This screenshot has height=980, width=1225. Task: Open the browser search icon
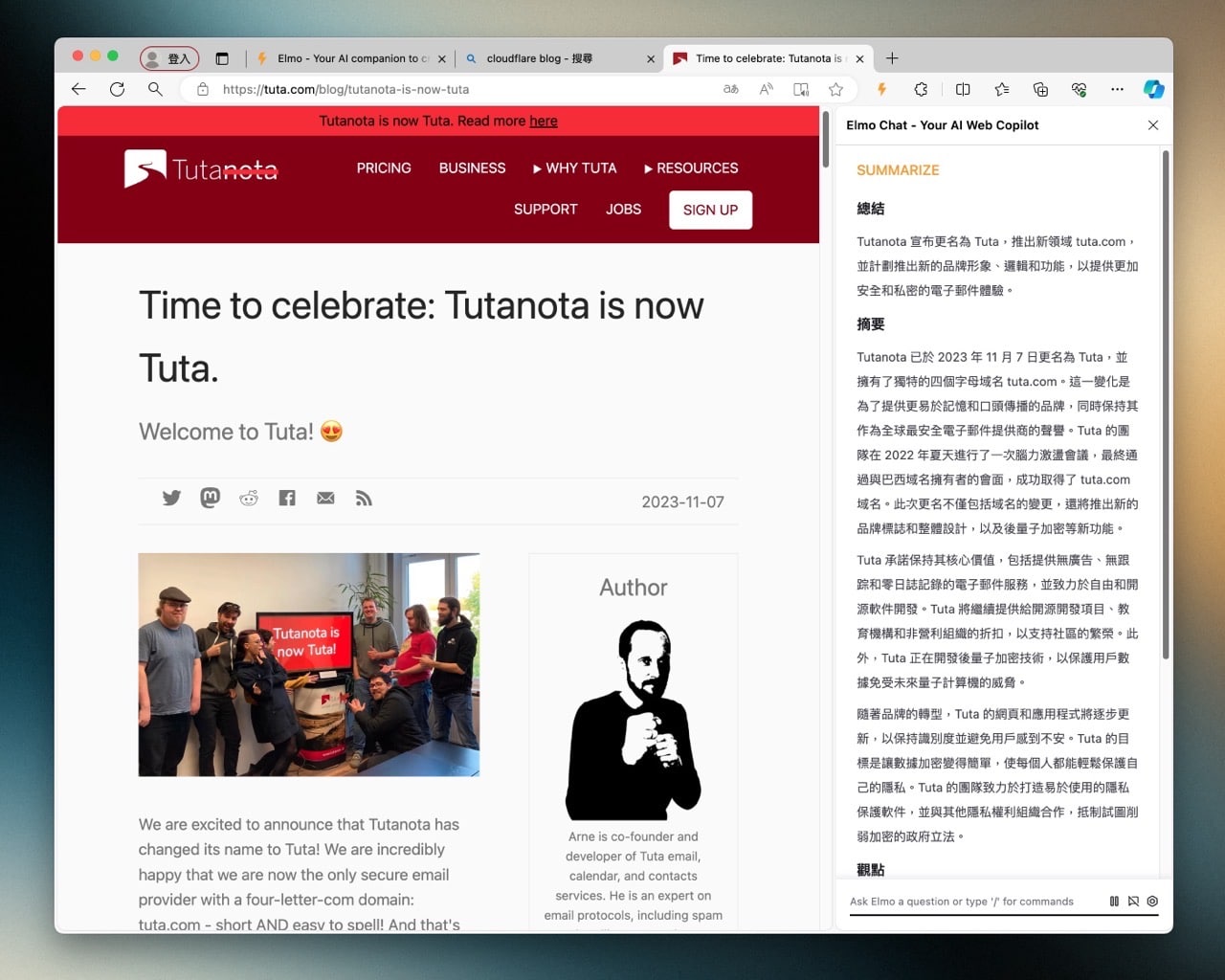tap(155, 89)
